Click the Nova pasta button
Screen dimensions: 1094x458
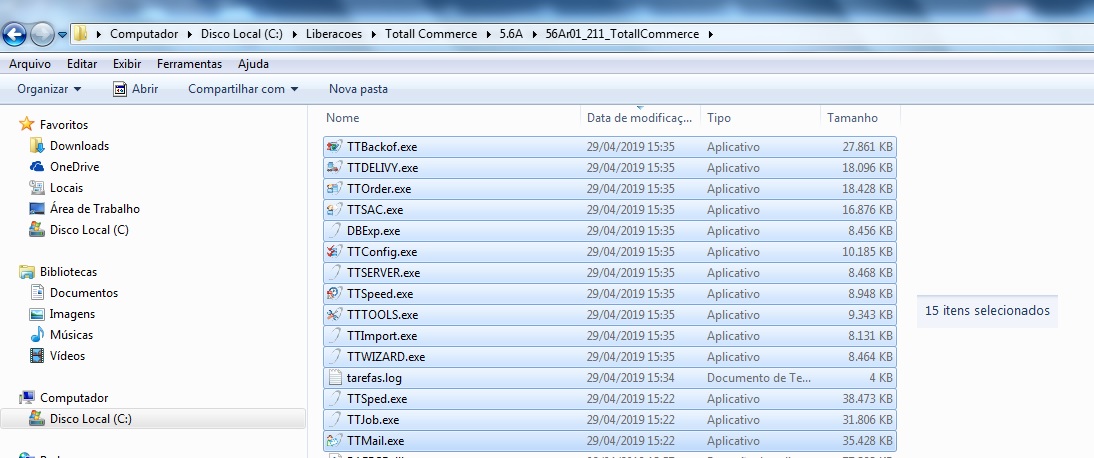(x=358, y=89)
